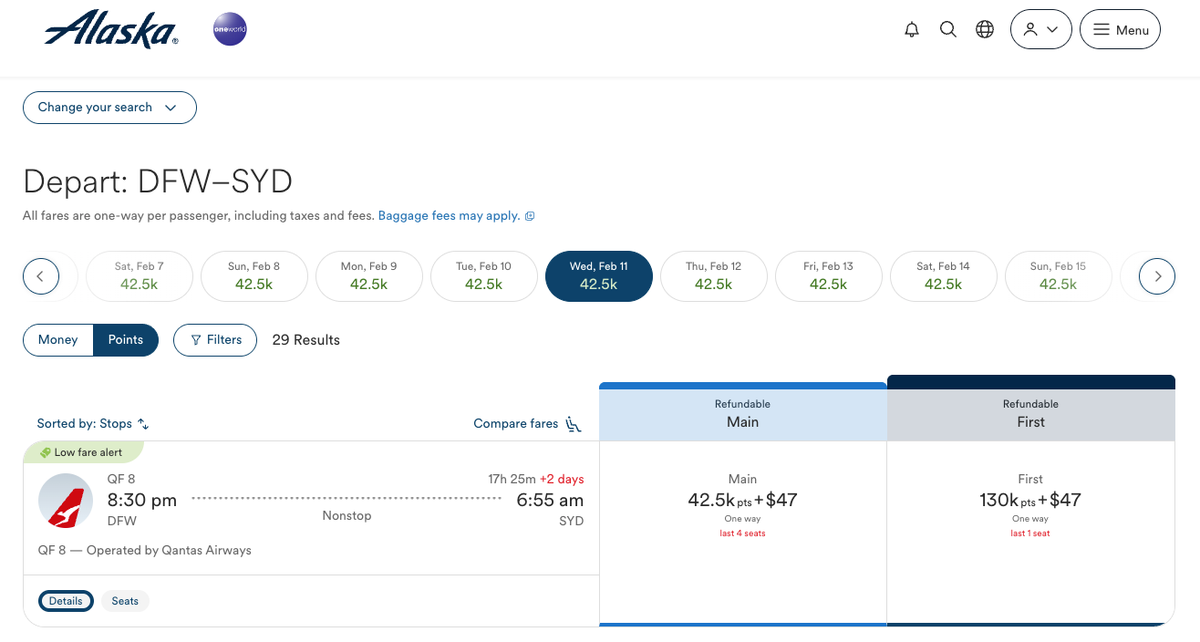Click the Qantas airline logo

click(x=65, y=501)
